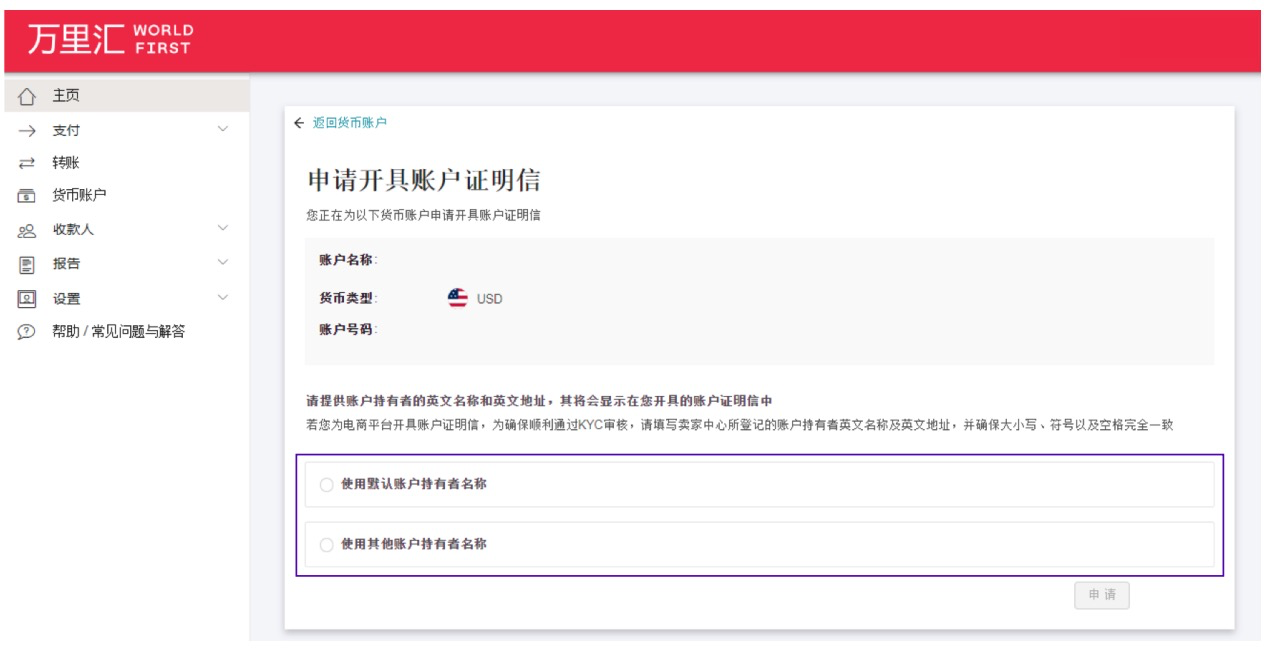Click the people icon beside 收款人
The image size is (1269, 650).
tap(27, 230)
